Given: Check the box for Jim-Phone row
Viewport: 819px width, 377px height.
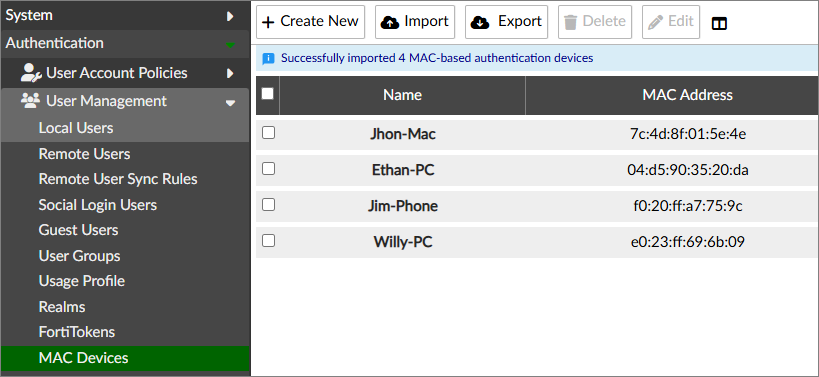Looking at the screenshot, I should (x=268, y=205).
